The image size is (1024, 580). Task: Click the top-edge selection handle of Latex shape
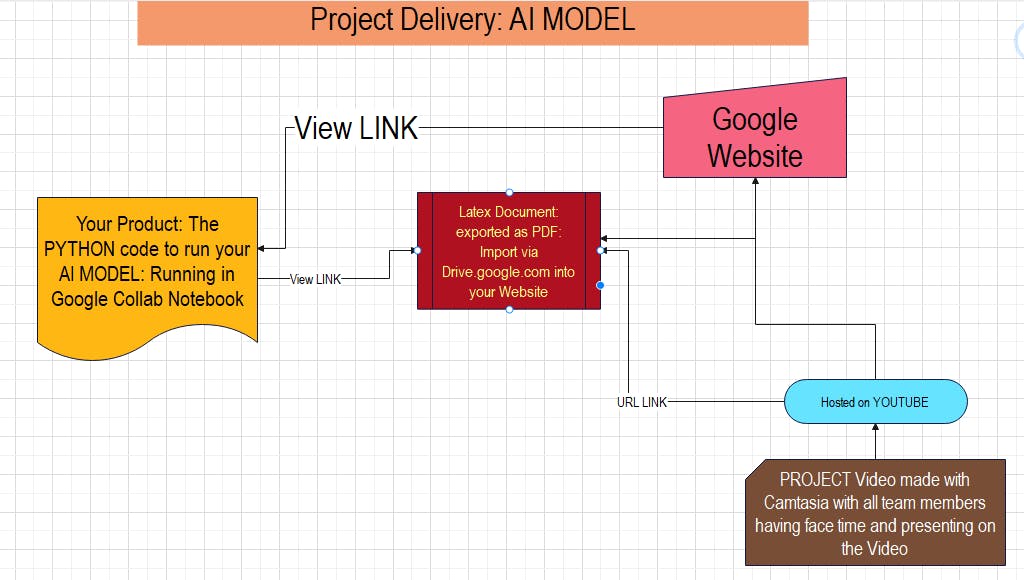(x=509, y=192)
